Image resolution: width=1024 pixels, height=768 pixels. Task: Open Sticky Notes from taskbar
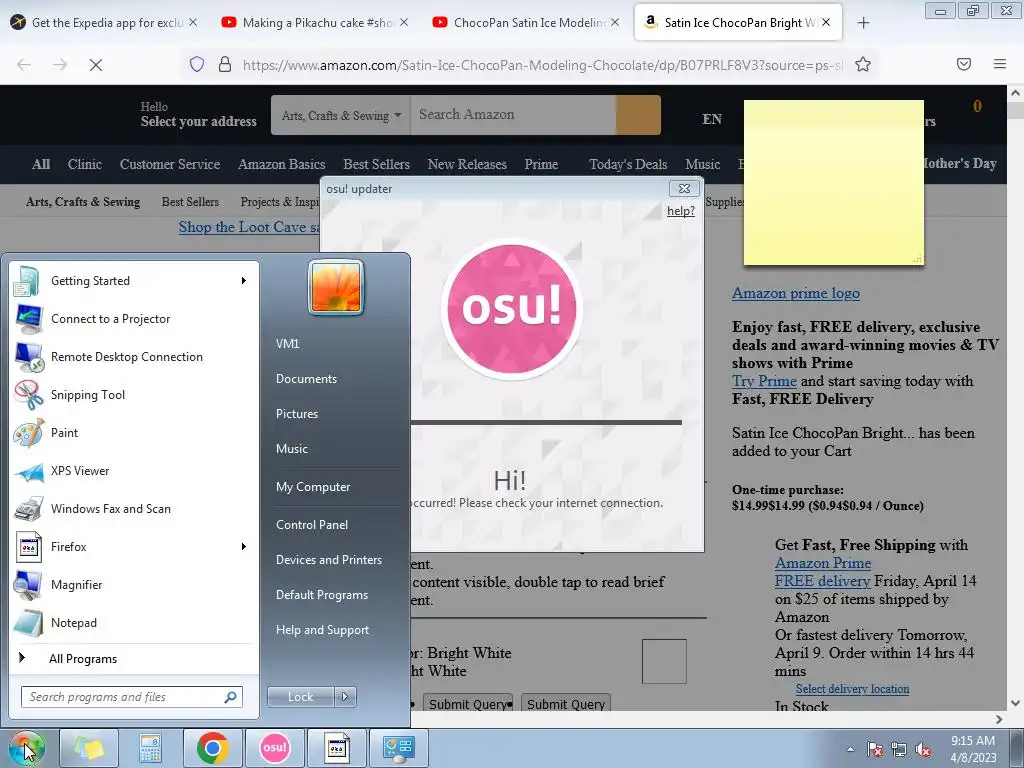coord(89,748)
